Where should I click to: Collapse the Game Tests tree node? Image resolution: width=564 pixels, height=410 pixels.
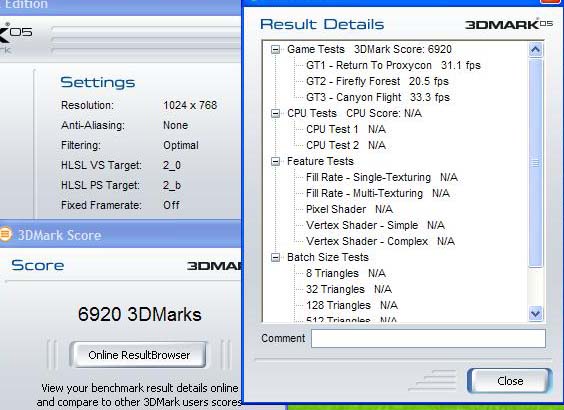(x=276, y=49)
